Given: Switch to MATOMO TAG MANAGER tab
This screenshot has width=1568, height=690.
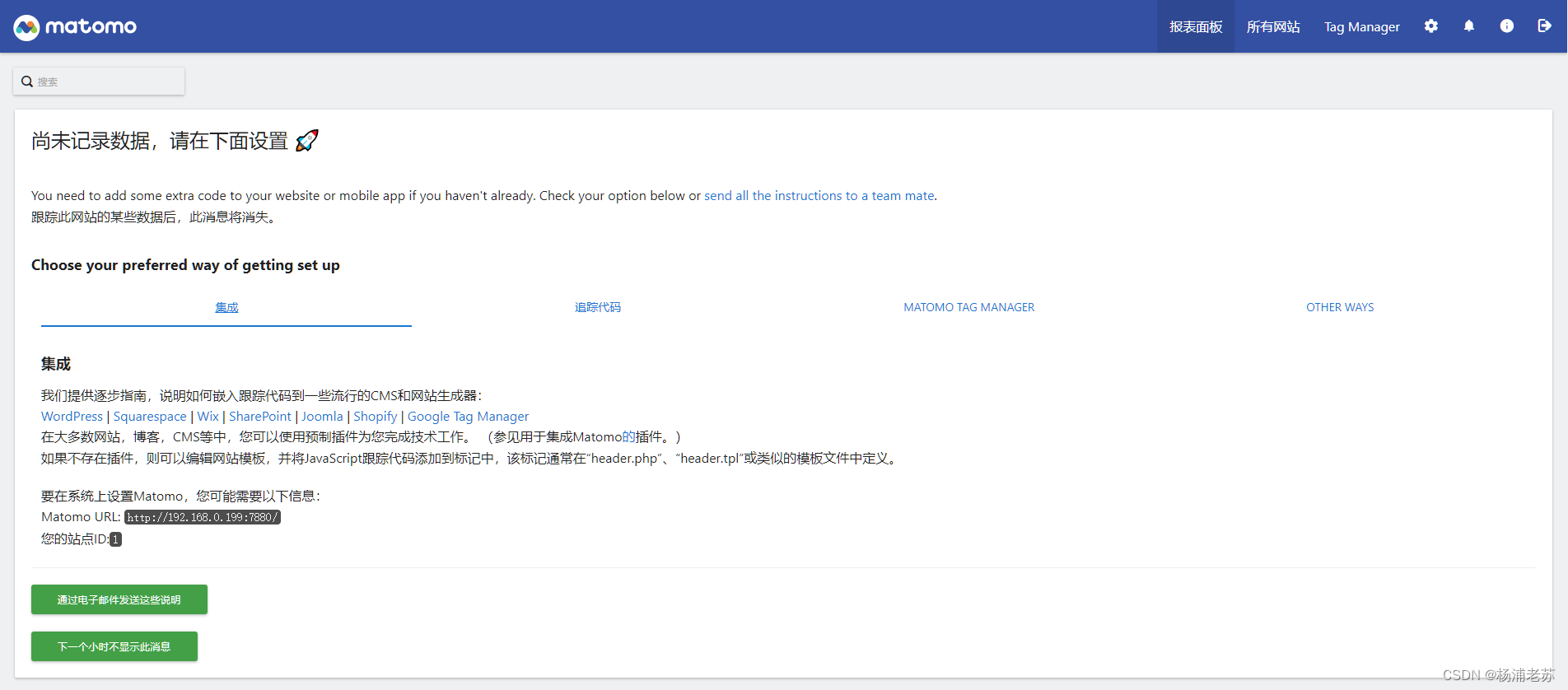Looking at the screenshot, I should coord(968,307).
